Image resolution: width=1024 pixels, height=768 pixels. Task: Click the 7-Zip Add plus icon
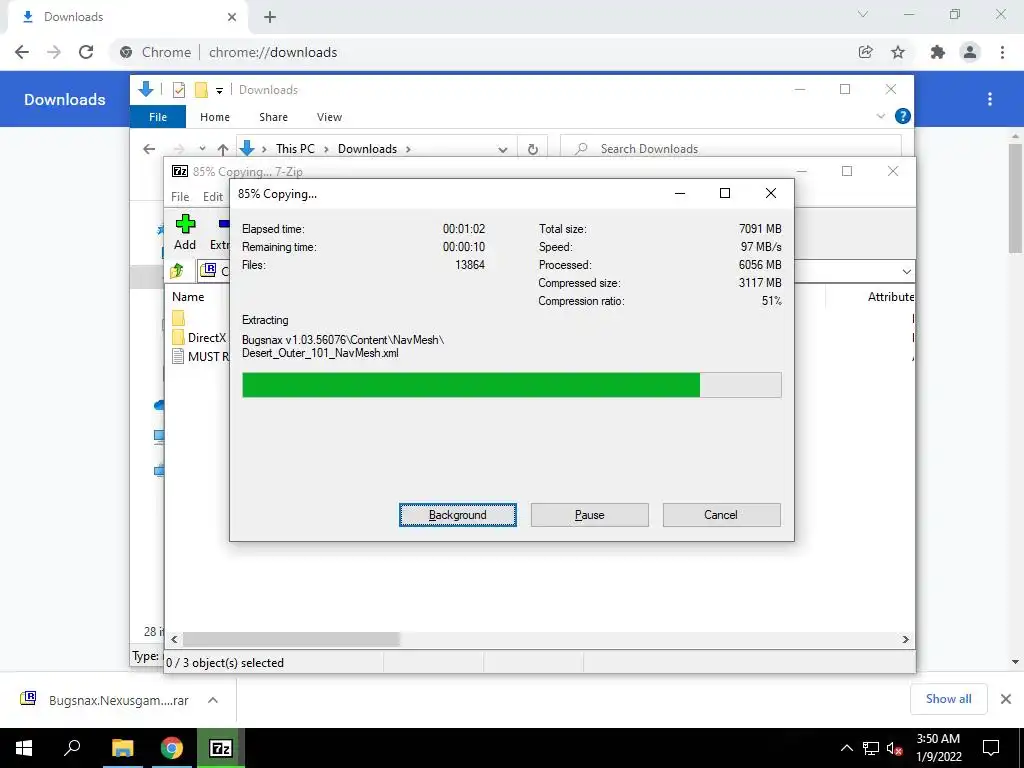185,225
